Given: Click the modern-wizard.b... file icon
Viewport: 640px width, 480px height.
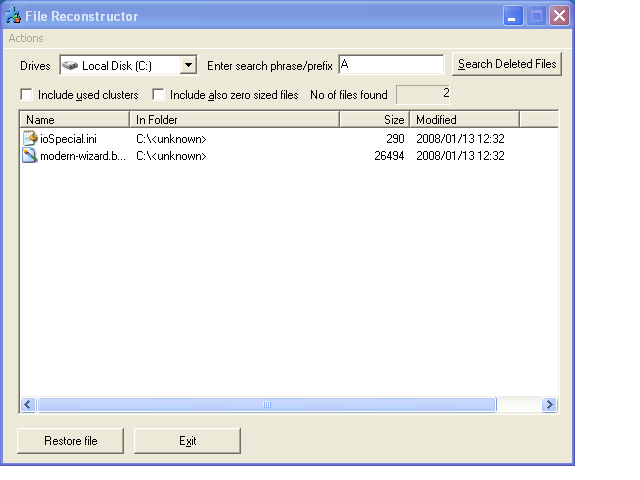Looking at the screenshot, I should tap(30, 156).
